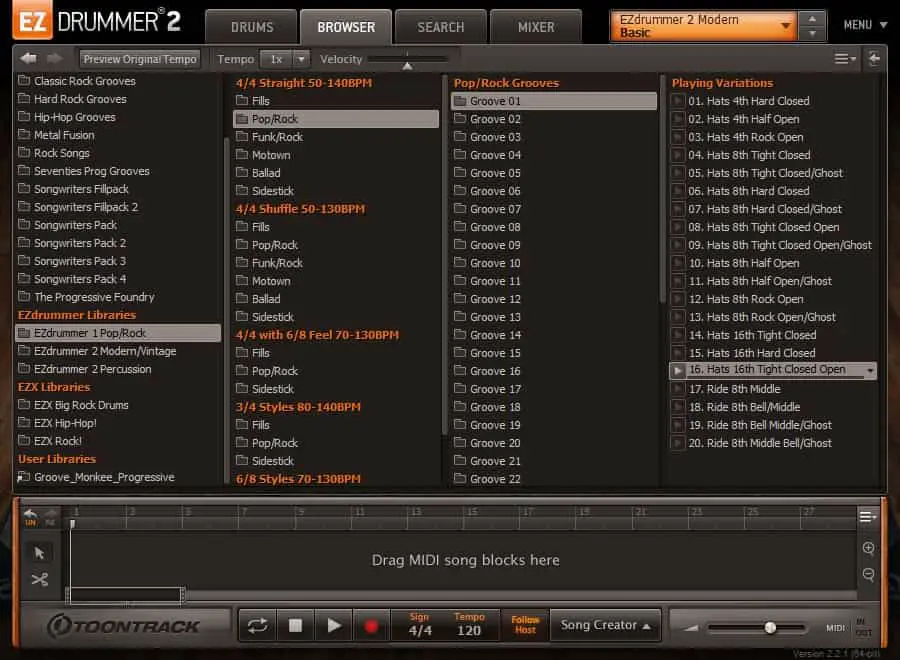Expand the Song Creator panel
Image resolution: width=900 pixels, height=660 pixels.
click(606, 625)
